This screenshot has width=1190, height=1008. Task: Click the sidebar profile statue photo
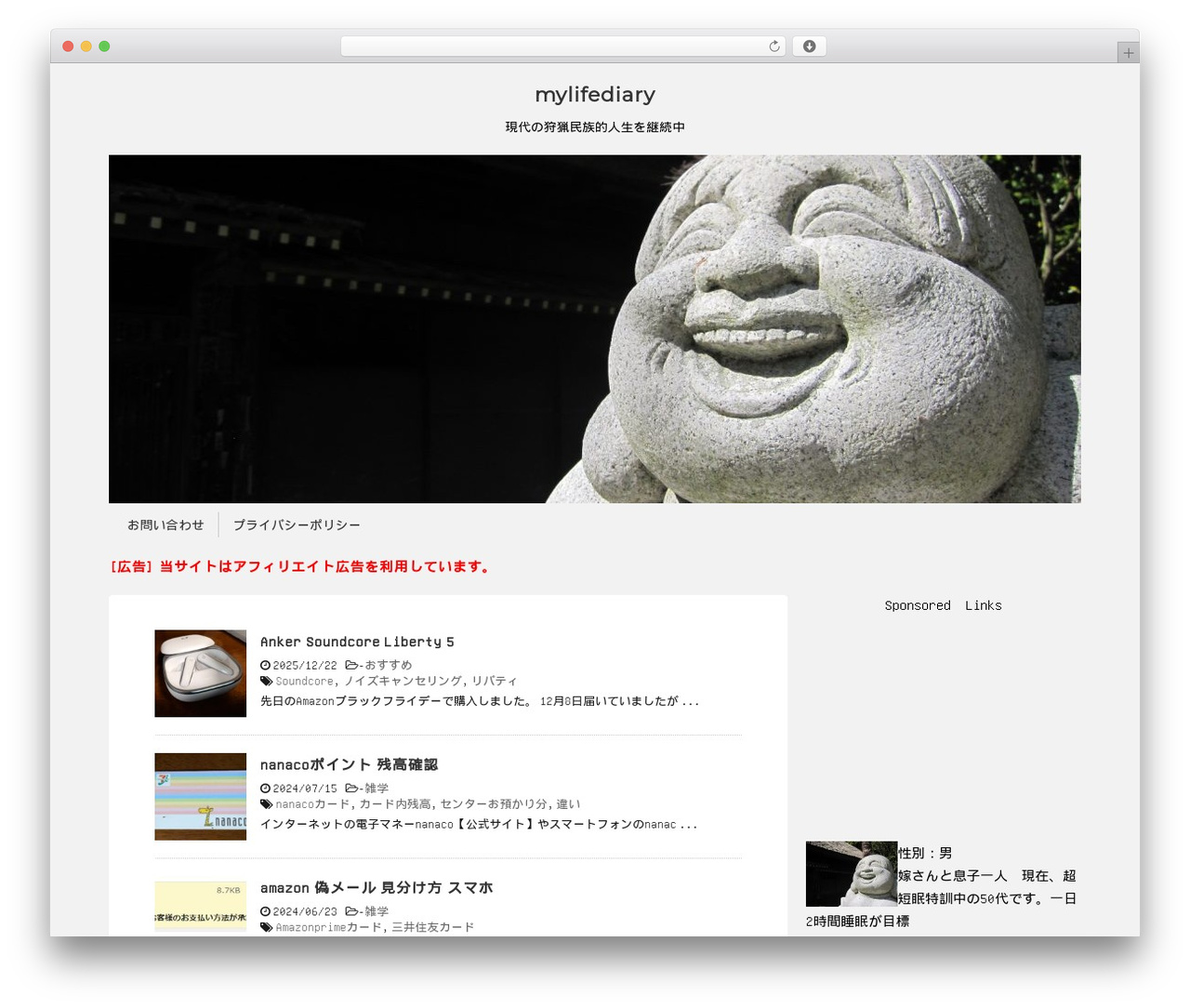click(852, 874)
